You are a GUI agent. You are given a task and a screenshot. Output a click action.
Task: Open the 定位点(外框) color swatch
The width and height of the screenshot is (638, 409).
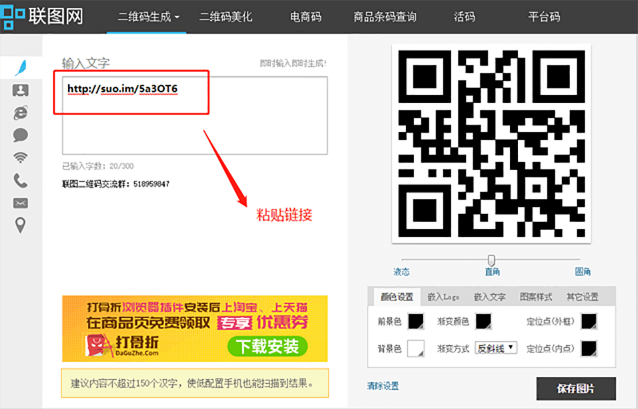click(589, 322)
